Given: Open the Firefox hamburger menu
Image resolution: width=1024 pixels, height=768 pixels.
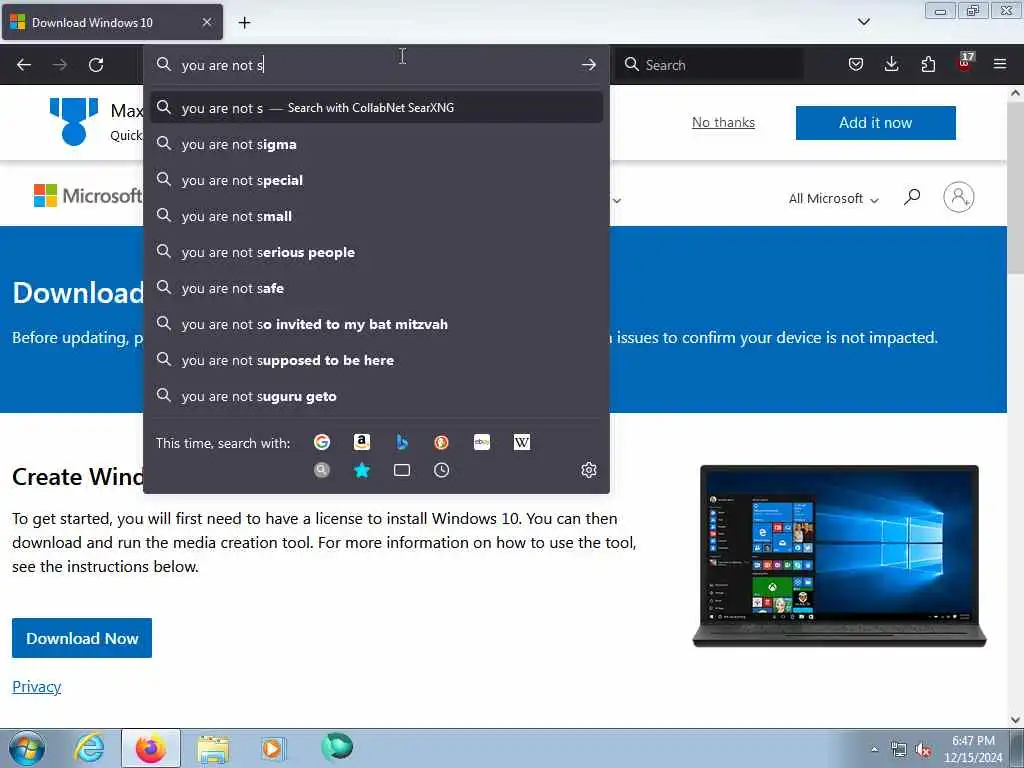Looking at the screenshot, I should (1000, 64).
